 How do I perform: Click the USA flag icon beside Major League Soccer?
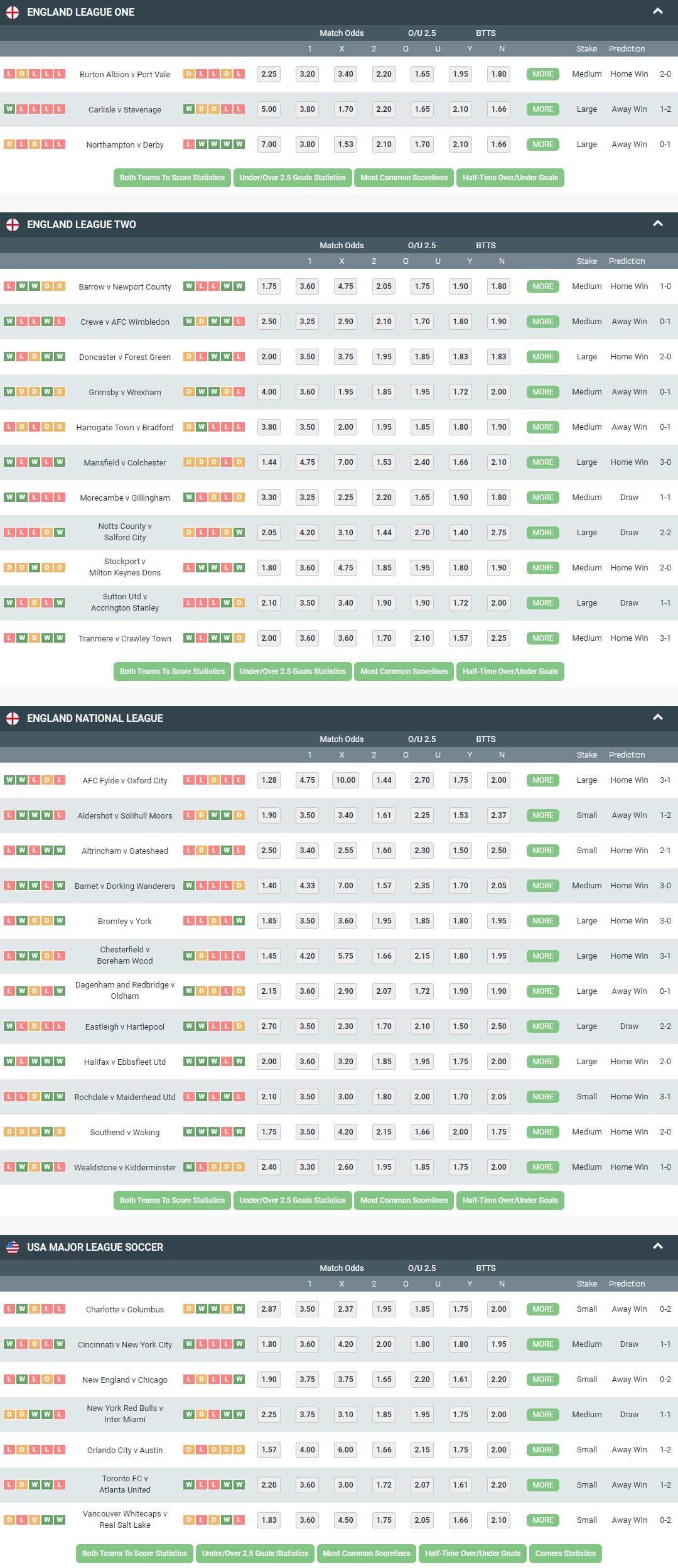(x=13, y=1247)
